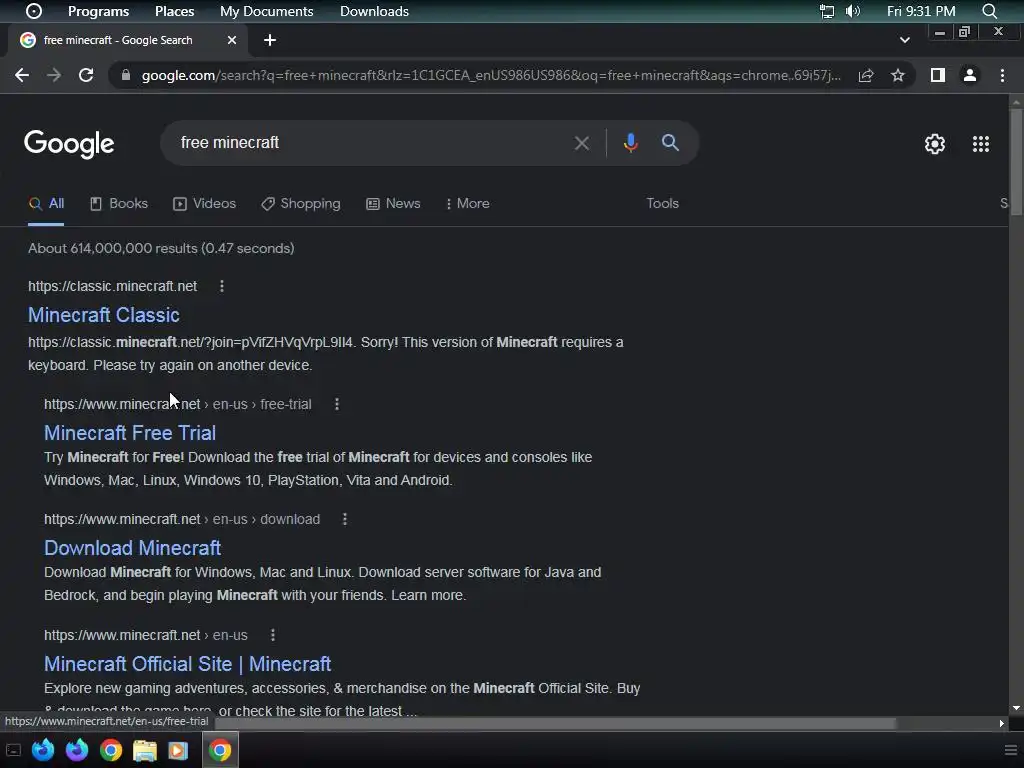Open My Documents in top bar

pos(266,11)
